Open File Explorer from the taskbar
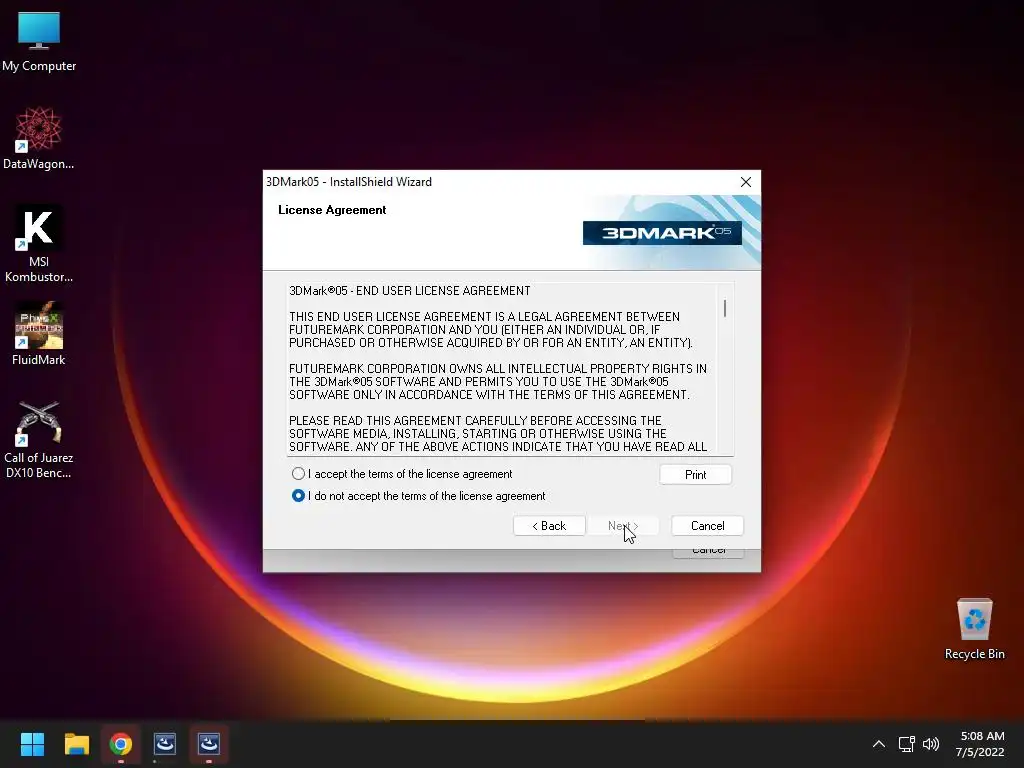Screen dimensions: 1024x768 click(76, 744)
